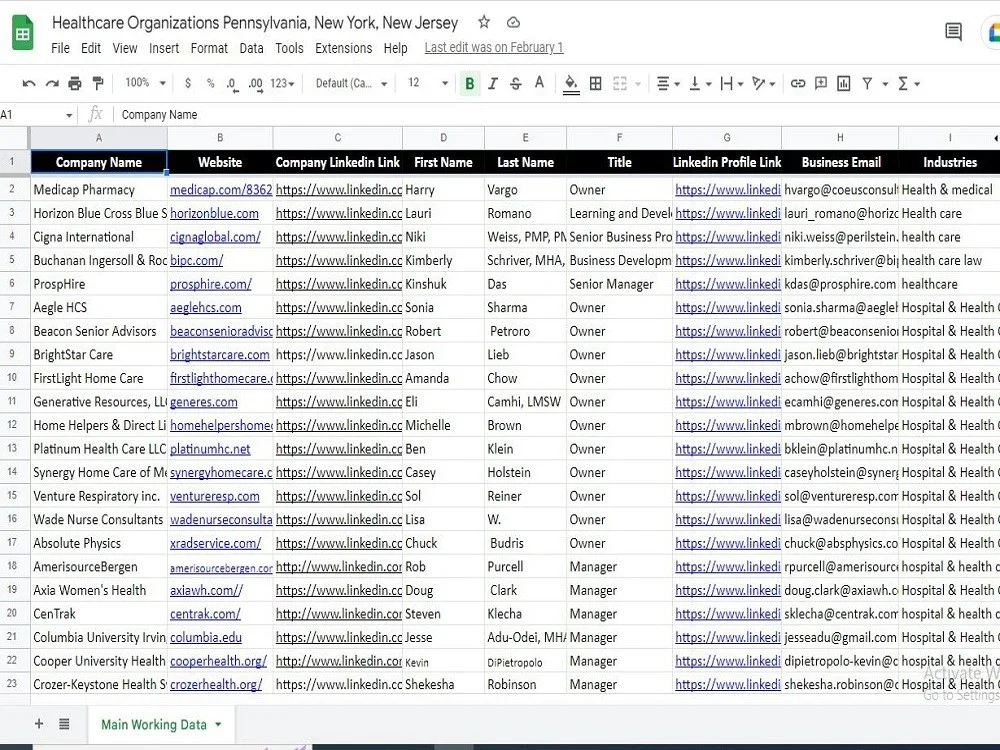Viewport: 1000px width, 750px height.
Task: Open the font size dropdown
Action: pos(427,84)
